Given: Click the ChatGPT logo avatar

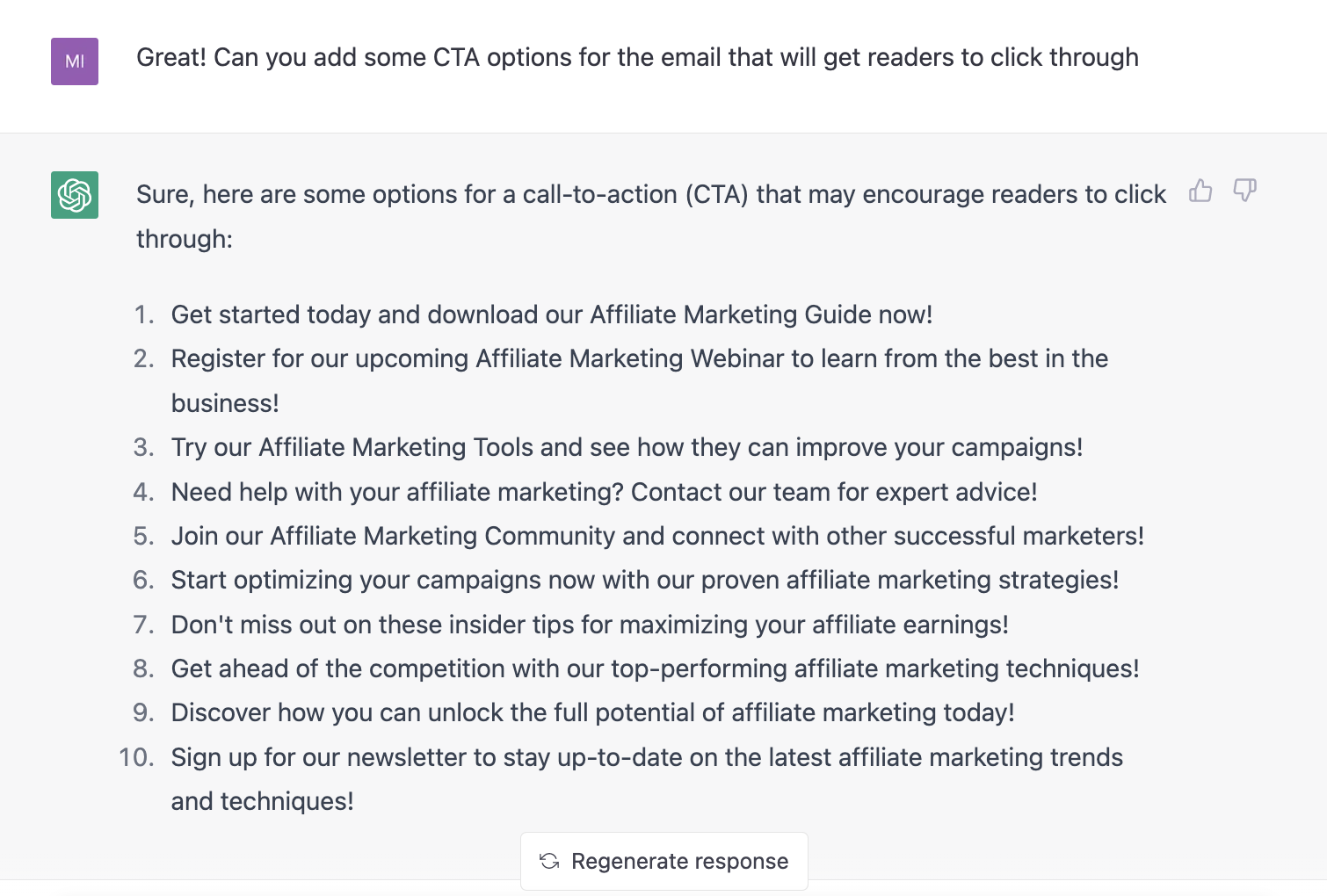Looking at the screenshot, I should point(75,195).
